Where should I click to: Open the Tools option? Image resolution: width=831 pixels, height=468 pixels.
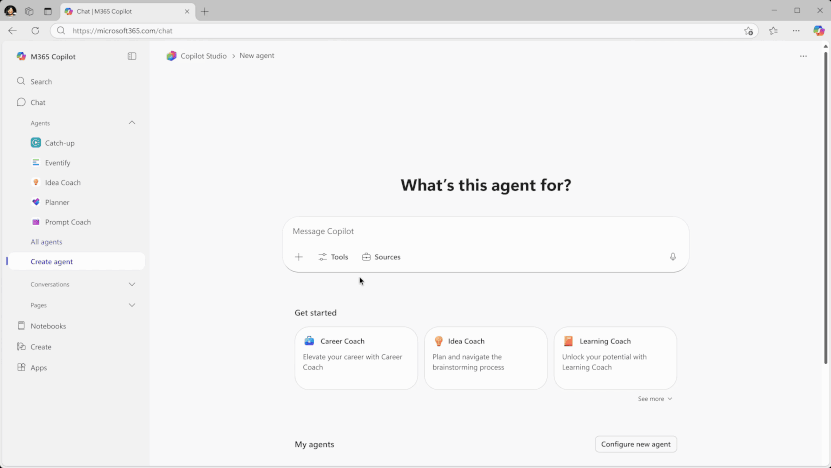(x=333, y=257)
